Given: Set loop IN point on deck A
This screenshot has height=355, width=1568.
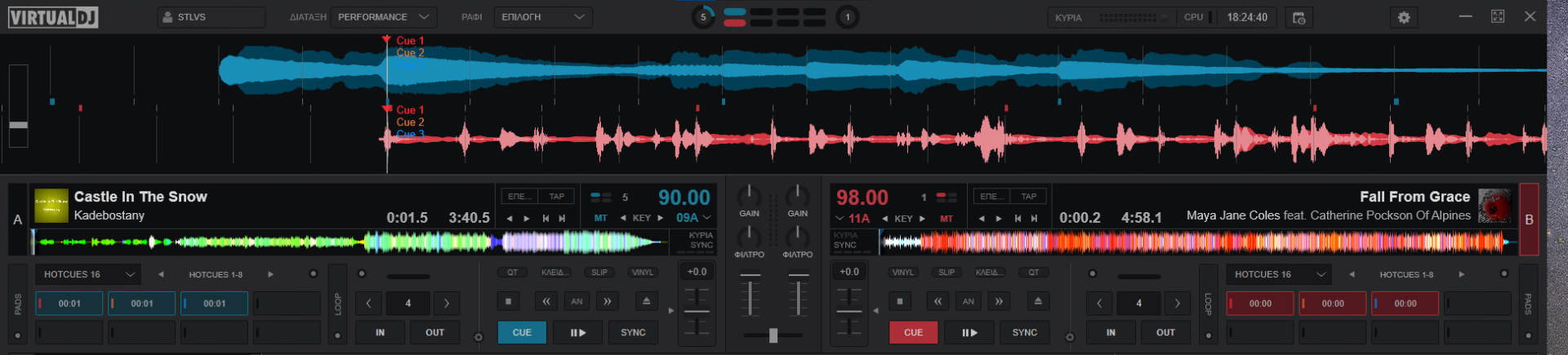Looking at the screenshot, I should [380, 332].
